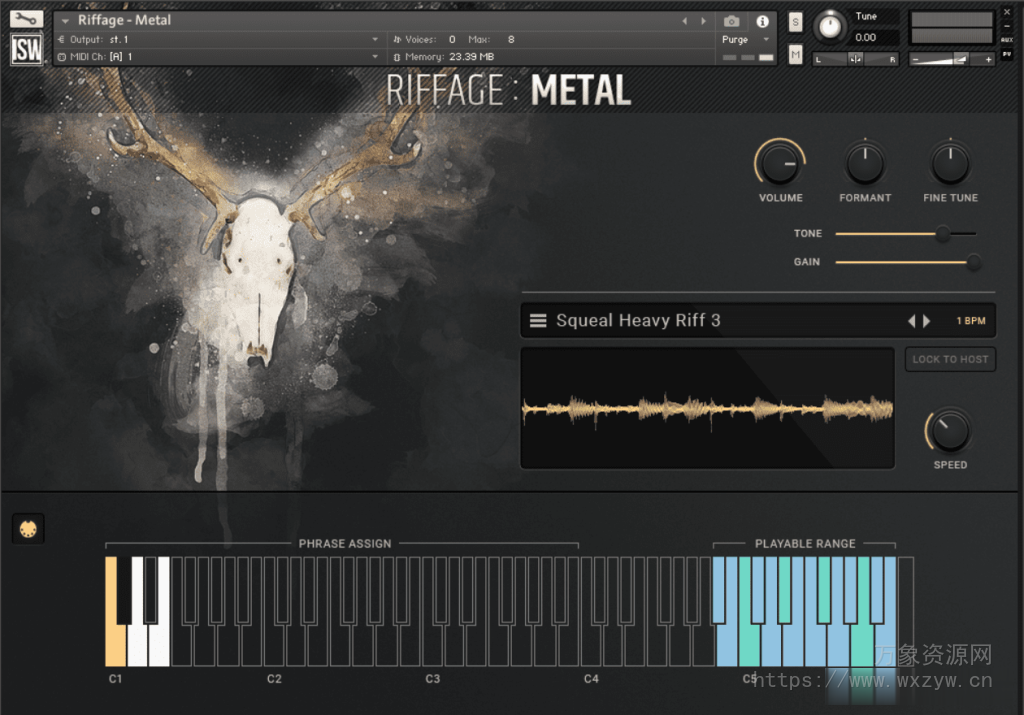Click the ISW logo
This screenshot has width=1024, height=715.
click(x=25, y=48)
